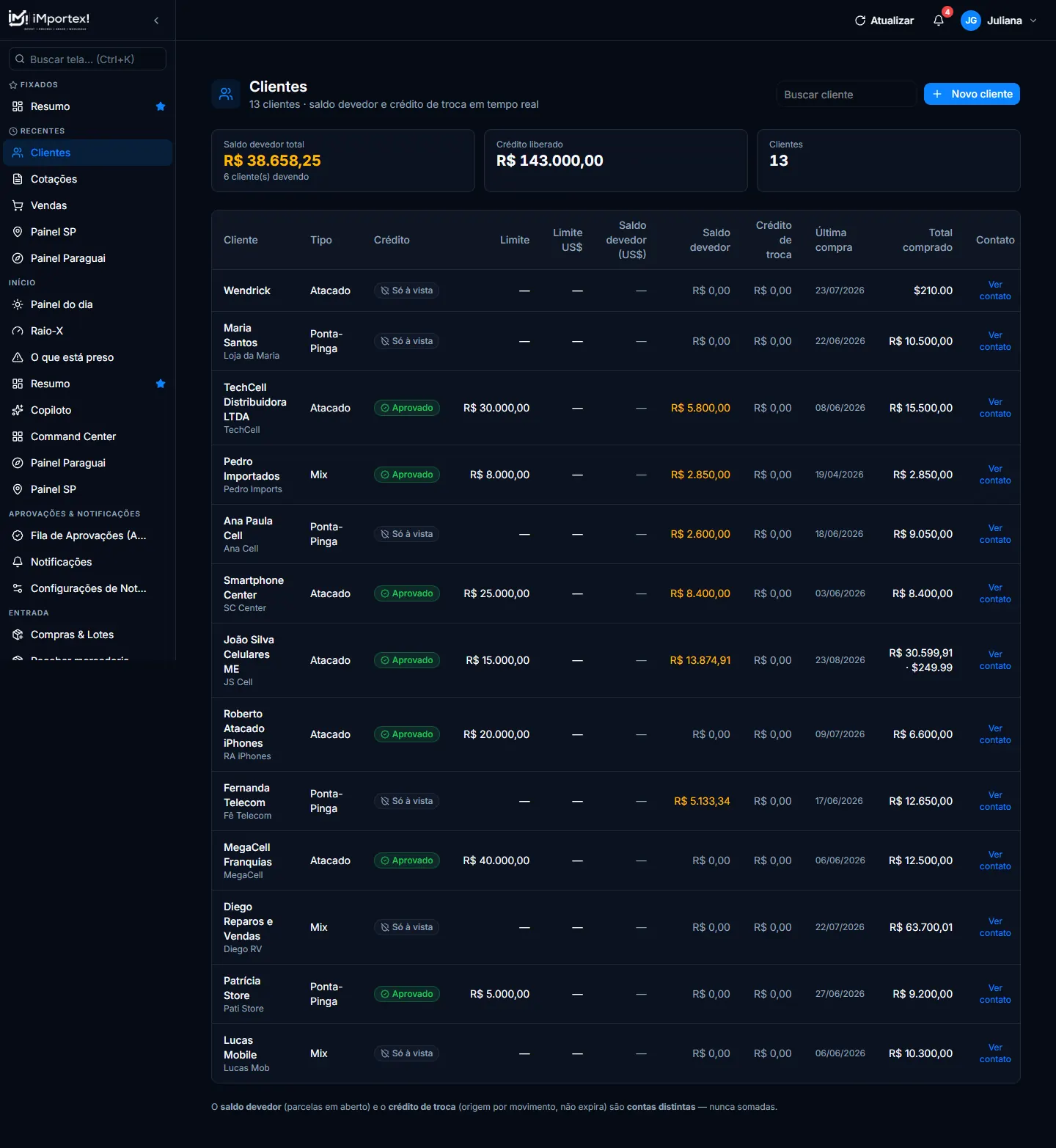The height and width of the screenshot is (1148, 1056).
Task: Click the Copiloto sparkle icon
Action: (18, 410)
